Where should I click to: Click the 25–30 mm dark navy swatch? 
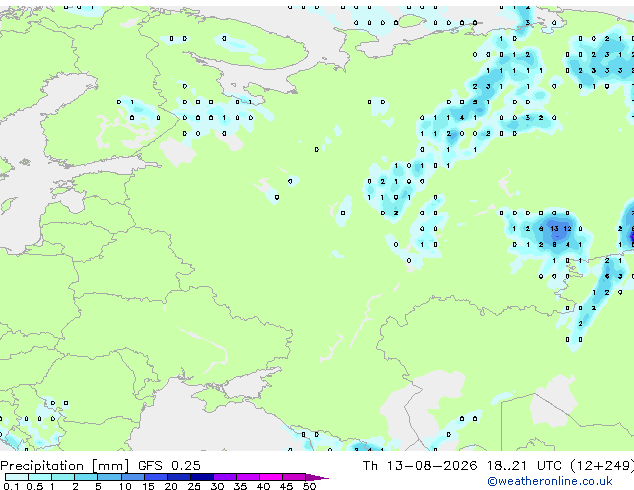pyautogui.click(x=201, y=477)
